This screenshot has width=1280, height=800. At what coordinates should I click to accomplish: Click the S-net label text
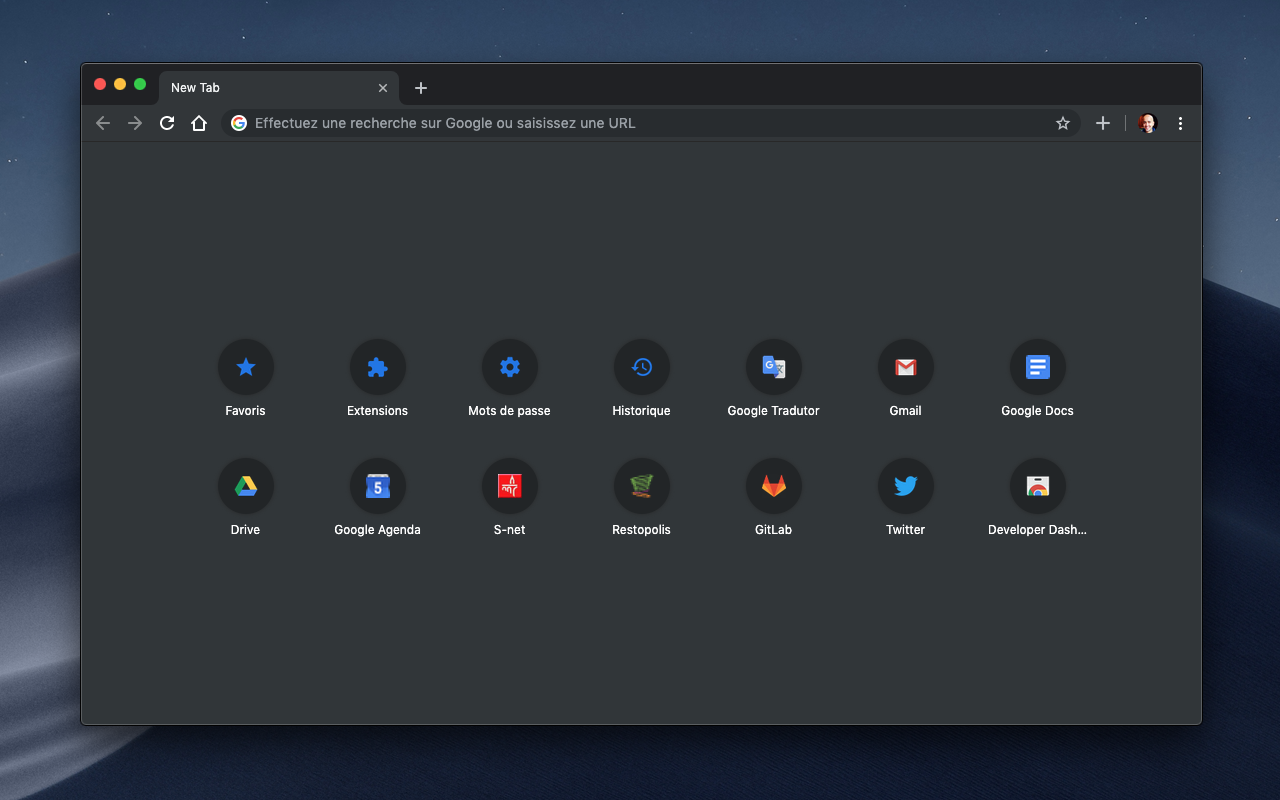pyautogui.click(x=509, y=530)
